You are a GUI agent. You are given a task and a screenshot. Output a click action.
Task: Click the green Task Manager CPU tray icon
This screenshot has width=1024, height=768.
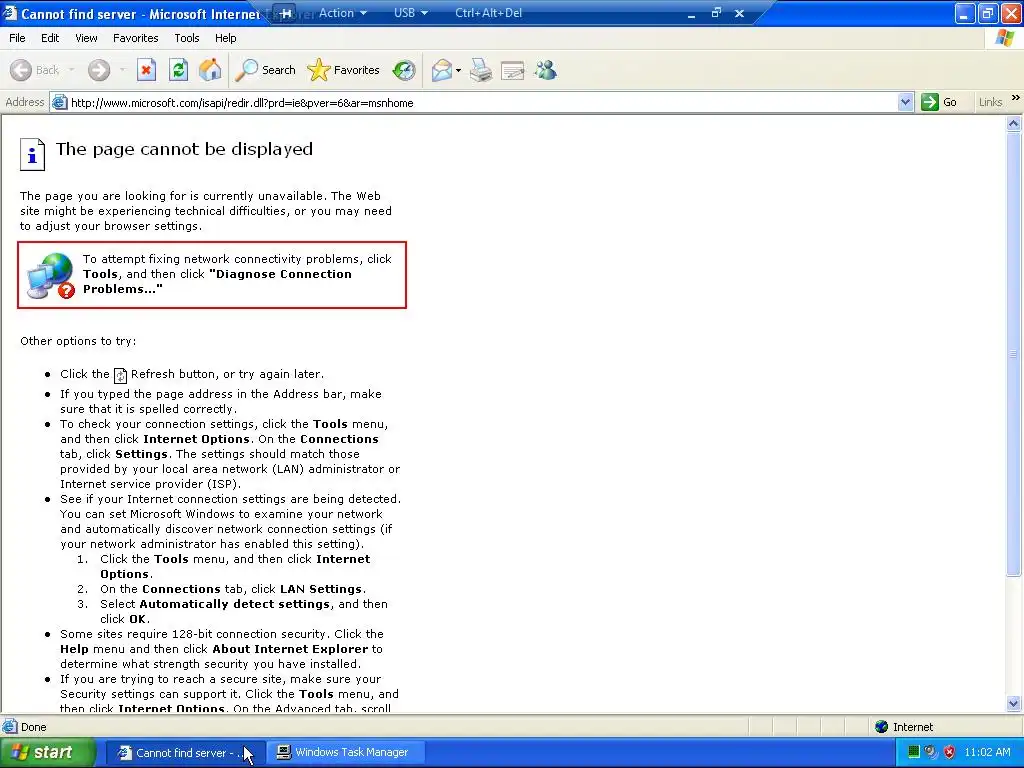pyautogui.click(x=914, y=752)
